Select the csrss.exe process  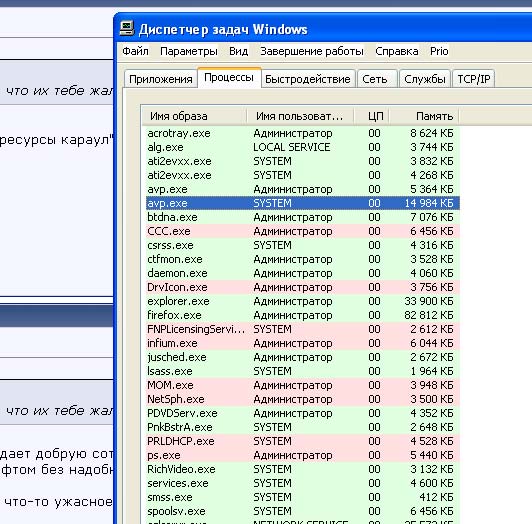303,245
